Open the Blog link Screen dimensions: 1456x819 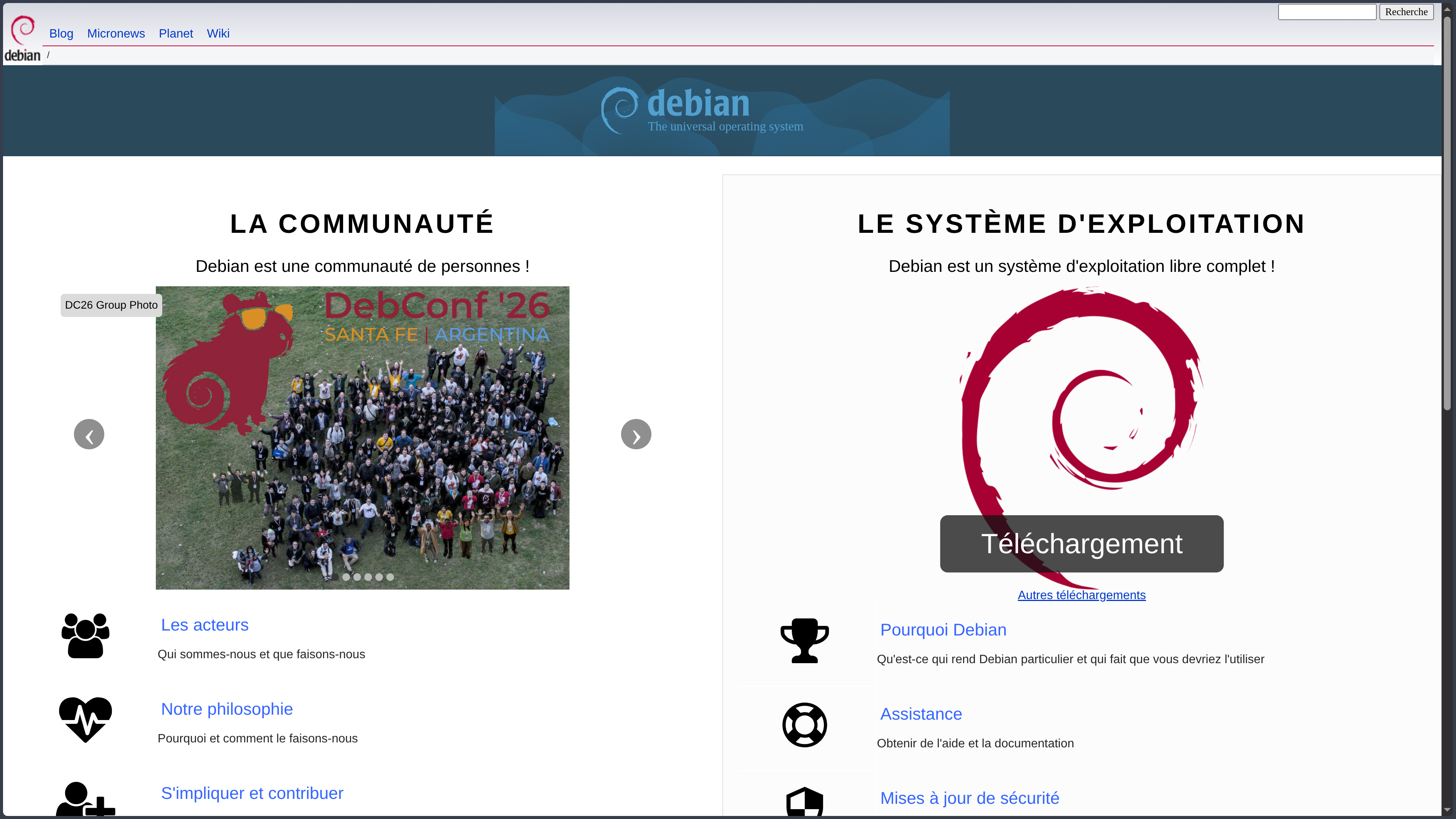61,33
